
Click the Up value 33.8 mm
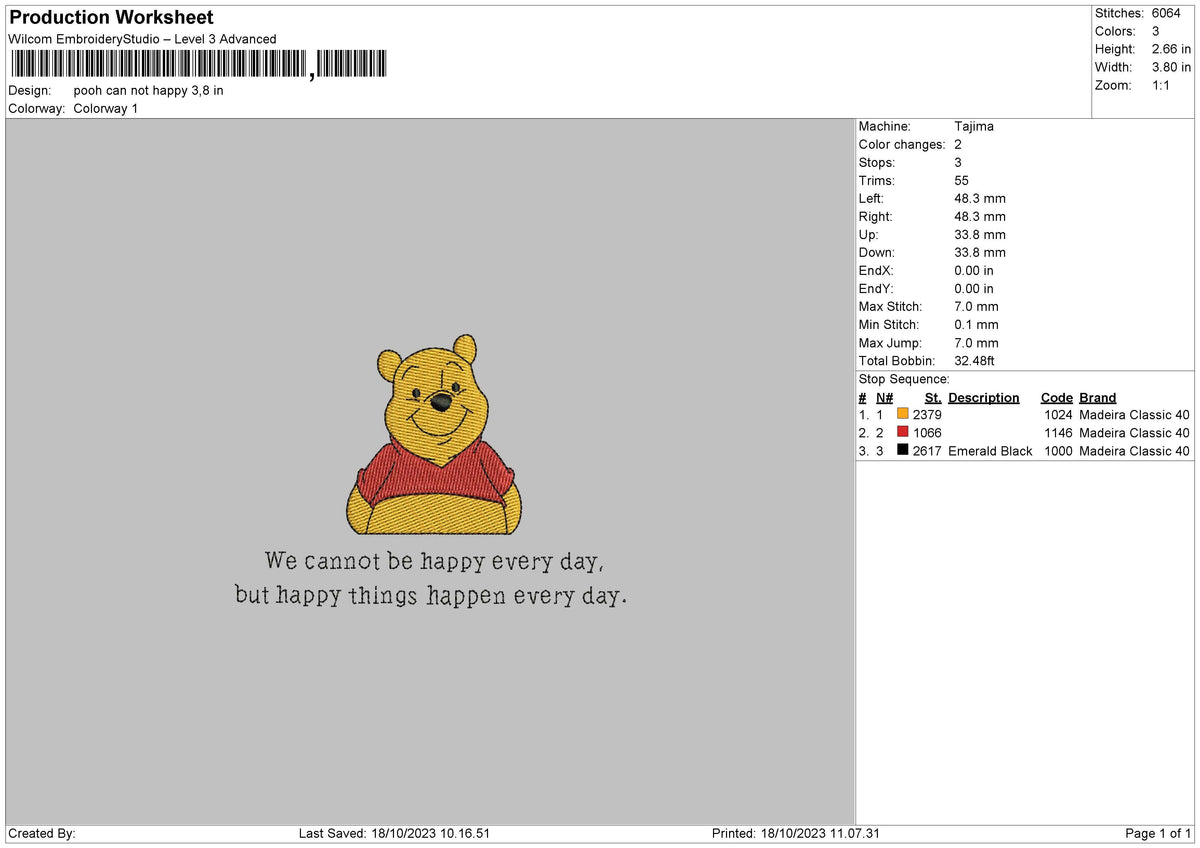pyautogui.click(x=980, y=234)
